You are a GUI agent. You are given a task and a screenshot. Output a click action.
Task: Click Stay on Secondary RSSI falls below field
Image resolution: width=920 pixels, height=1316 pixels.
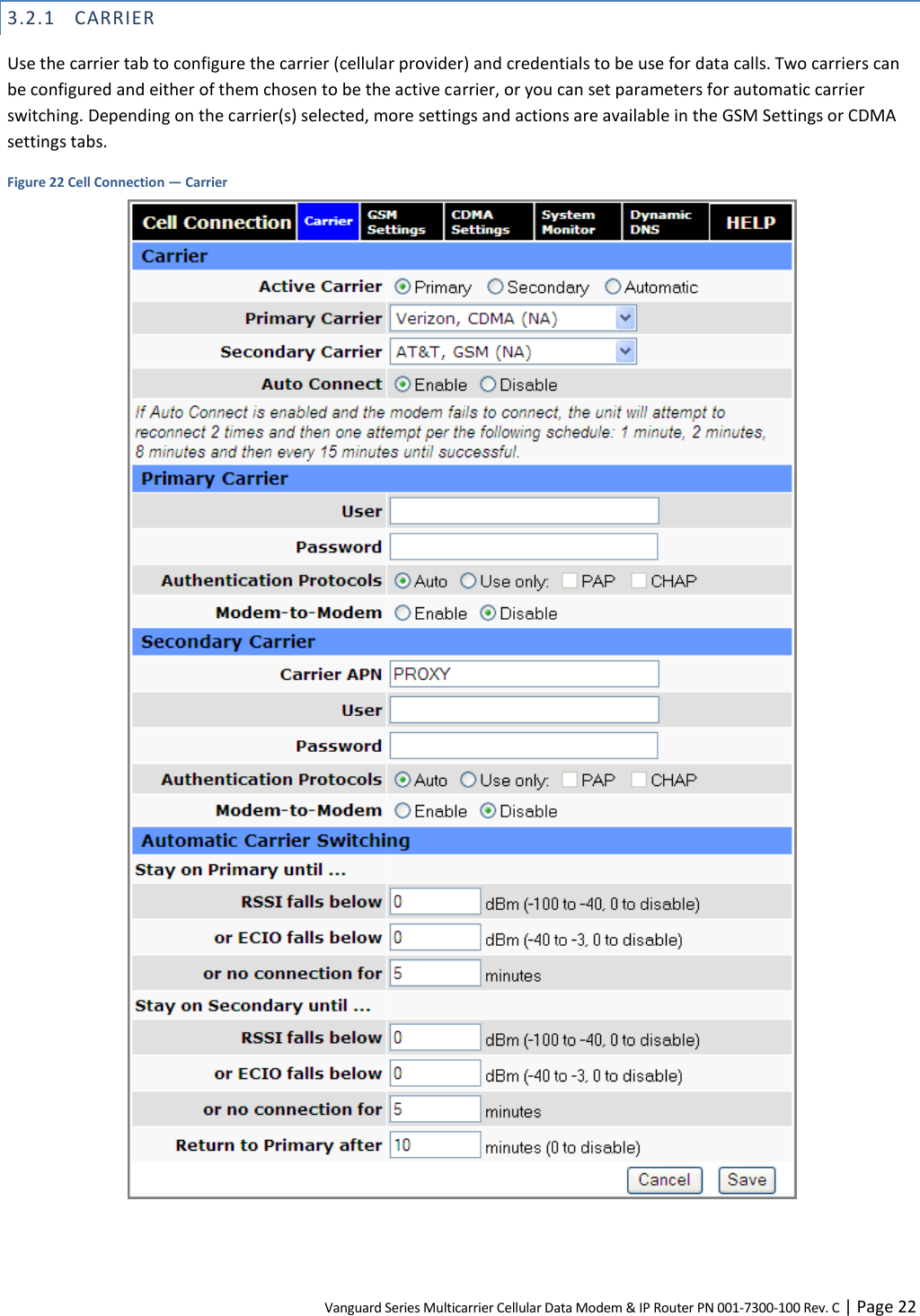click(x=435, y=1038)
